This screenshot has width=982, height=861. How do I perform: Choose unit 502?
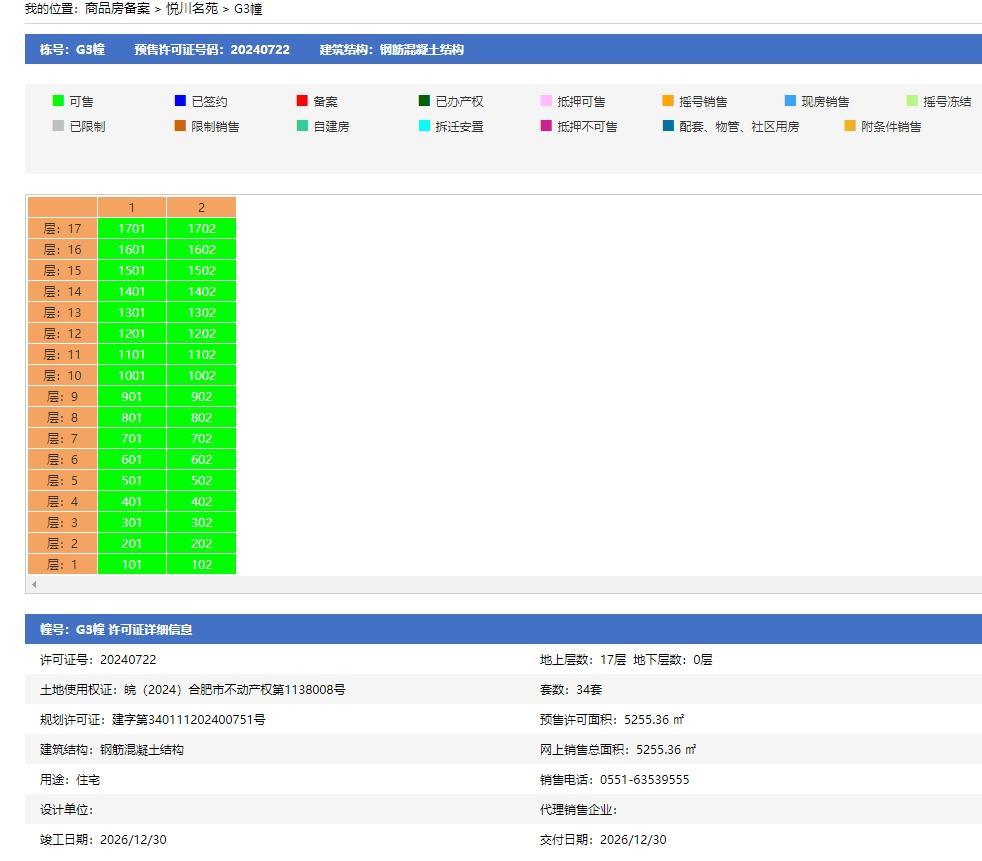[x=202, y=480]
